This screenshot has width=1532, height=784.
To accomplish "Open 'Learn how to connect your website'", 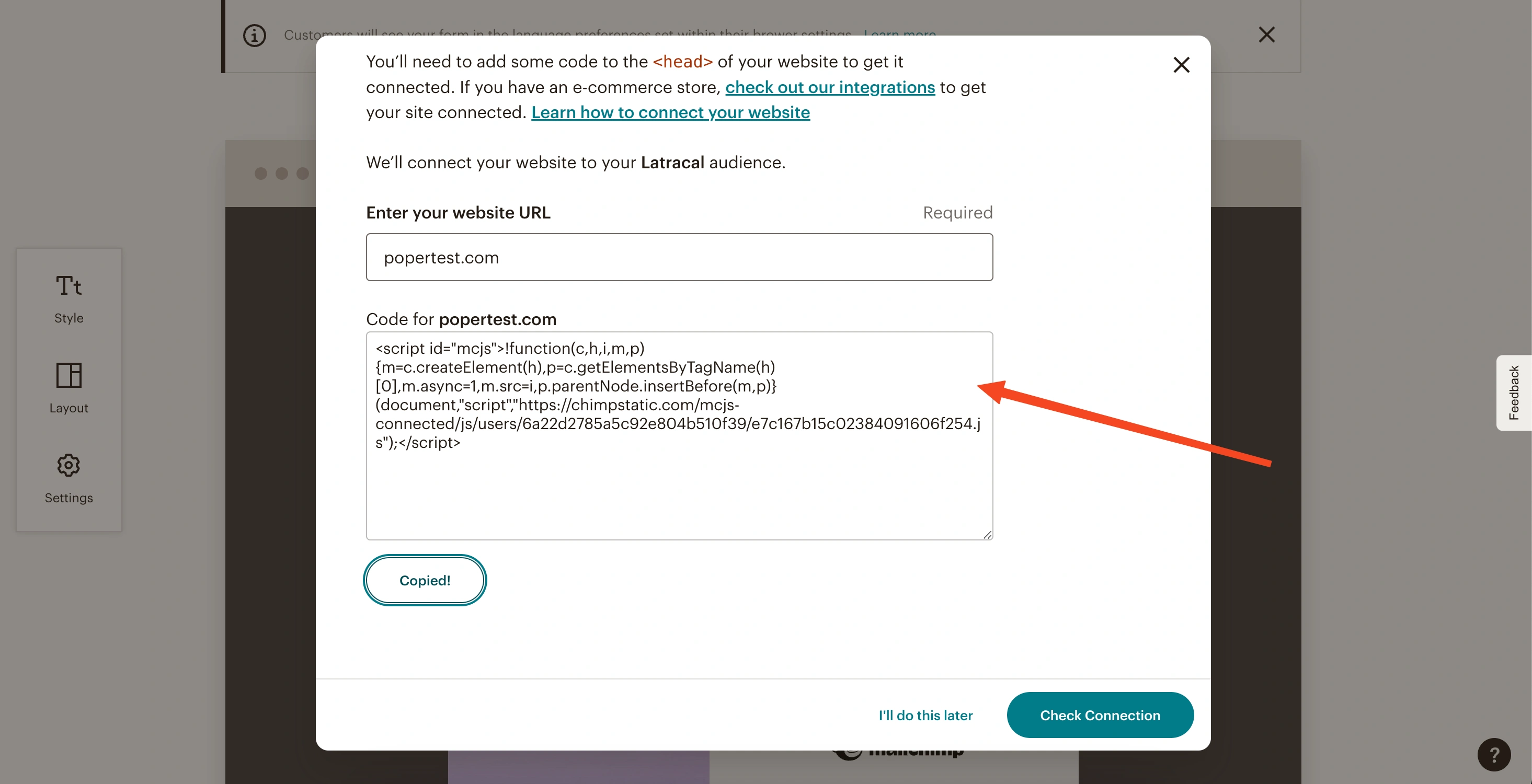I will point(671,112).
